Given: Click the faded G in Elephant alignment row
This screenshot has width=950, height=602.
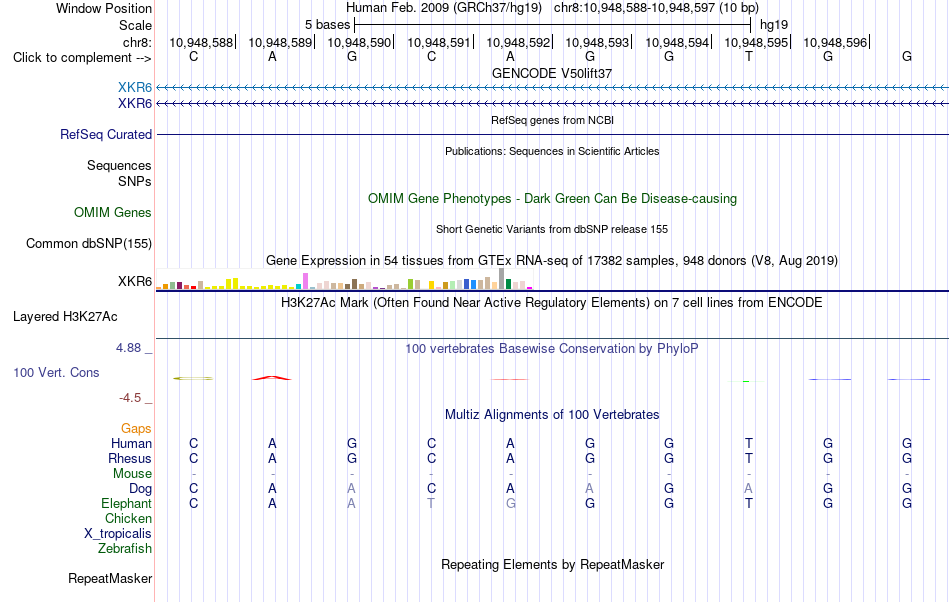Looking at the screenshot, I should click(511, 503).
